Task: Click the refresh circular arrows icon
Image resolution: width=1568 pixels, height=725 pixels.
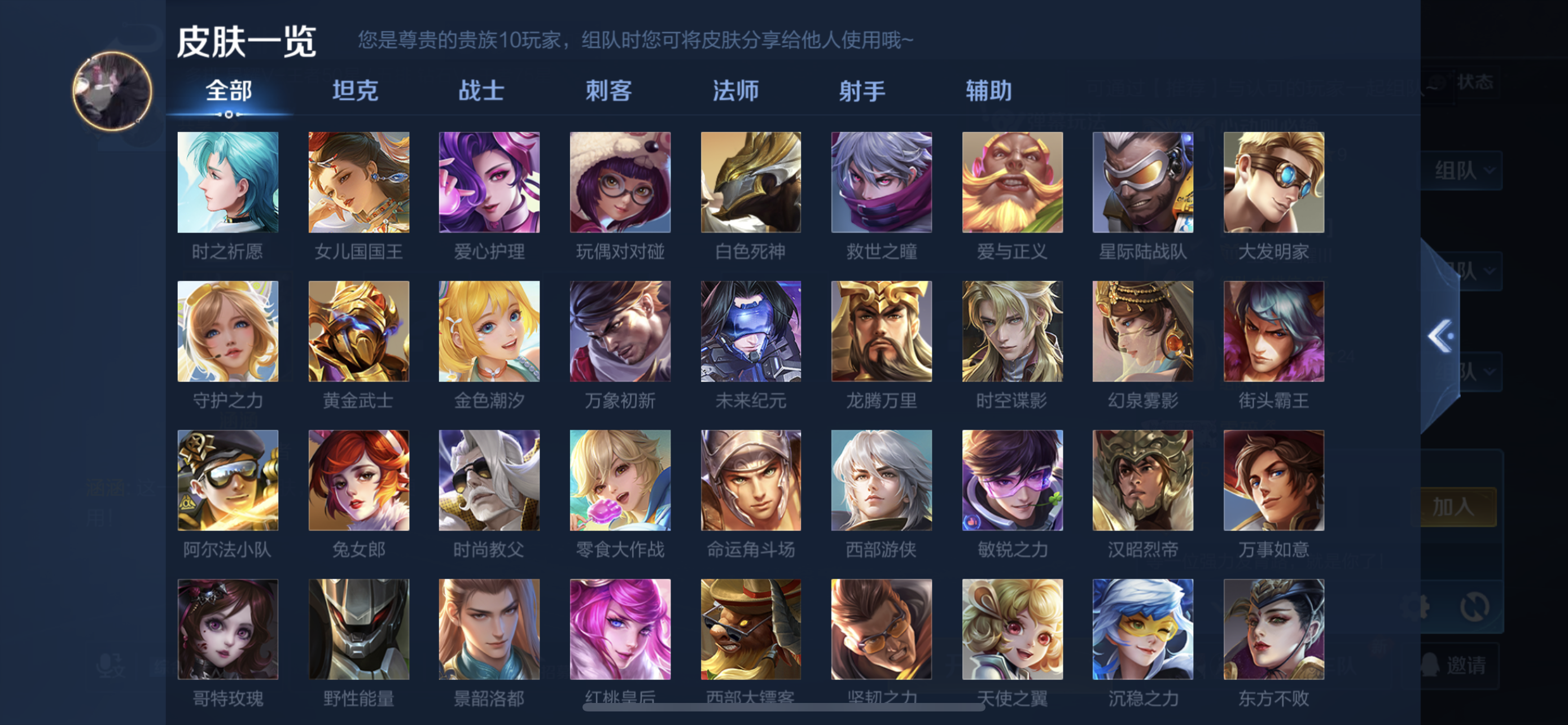Action: coord(1475,606)
